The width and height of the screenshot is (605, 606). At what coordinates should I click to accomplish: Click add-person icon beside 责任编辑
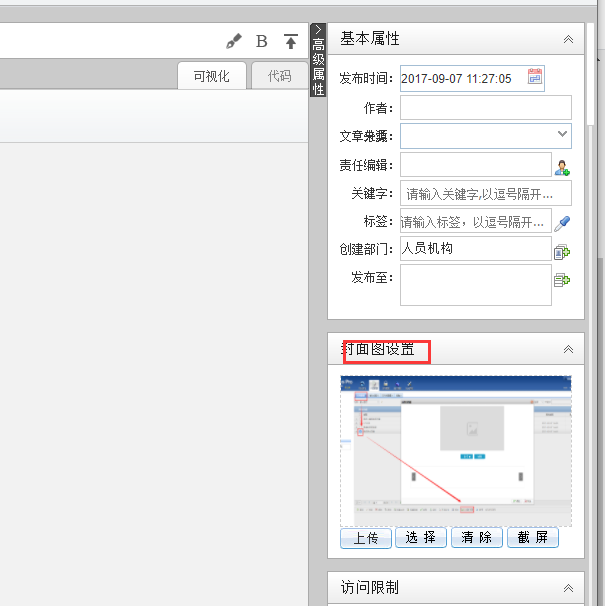(x=562, y=166)
